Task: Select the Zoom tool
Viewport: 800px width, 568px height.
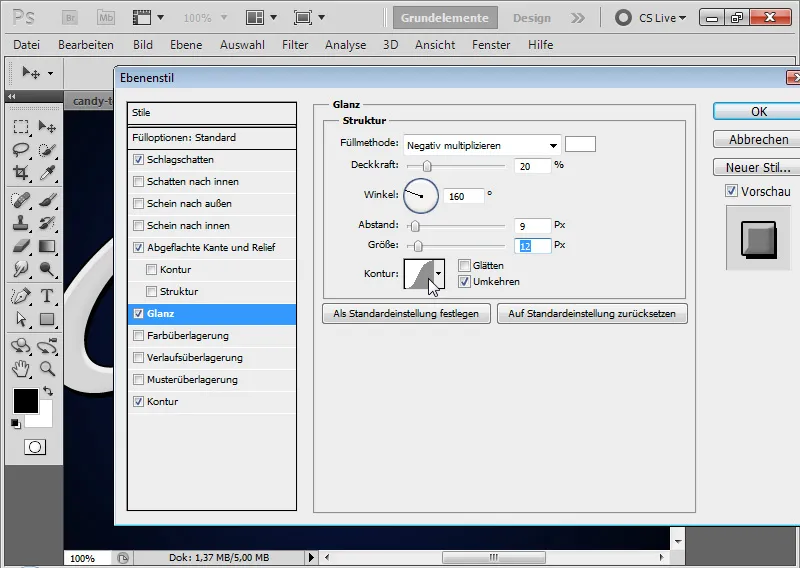Action: click(47, 368)
